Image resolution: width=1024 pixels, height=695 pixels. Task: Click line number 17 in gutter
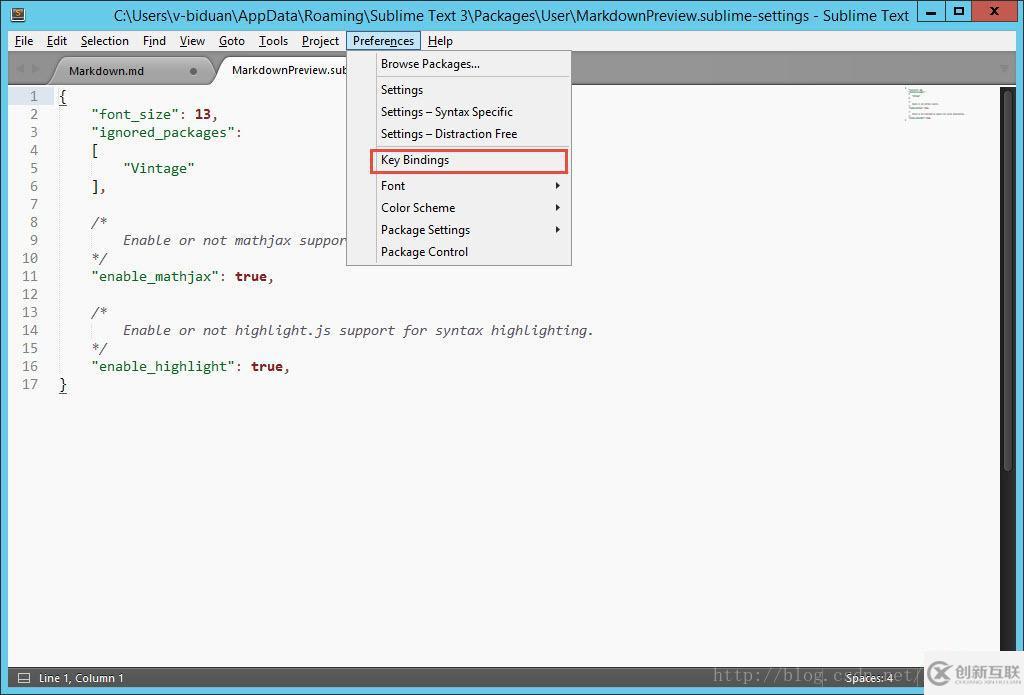point(30,384)
